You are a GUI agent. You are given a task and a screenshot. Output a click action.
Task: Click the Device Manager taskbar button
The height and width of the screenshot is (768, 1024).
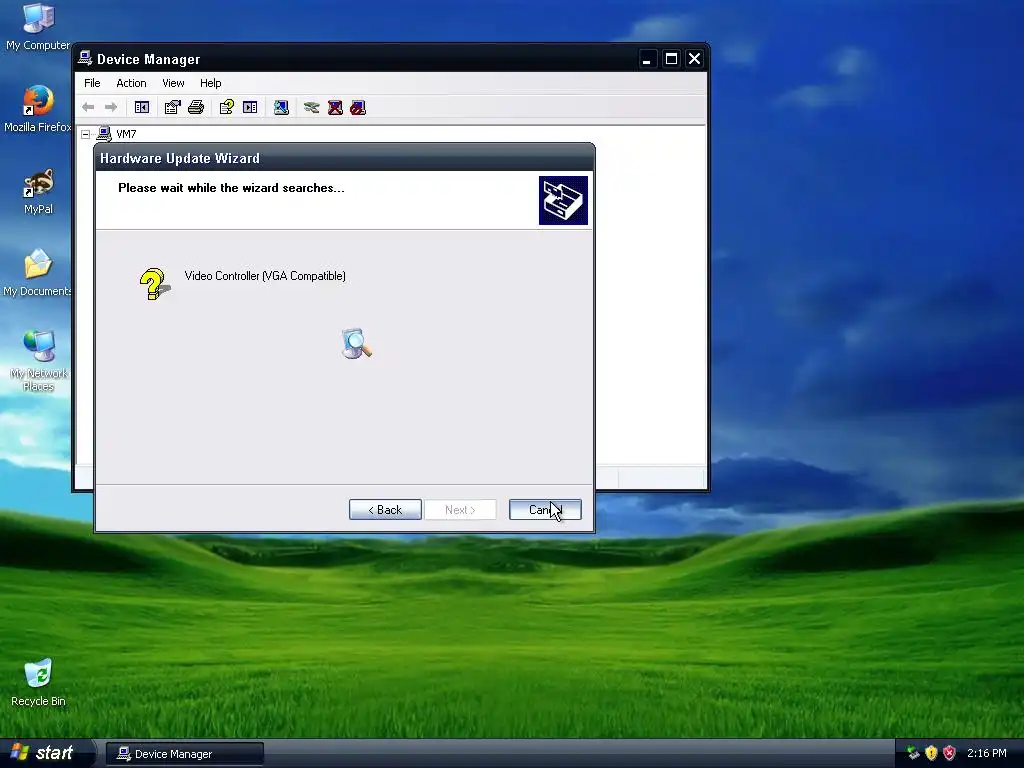185,754
